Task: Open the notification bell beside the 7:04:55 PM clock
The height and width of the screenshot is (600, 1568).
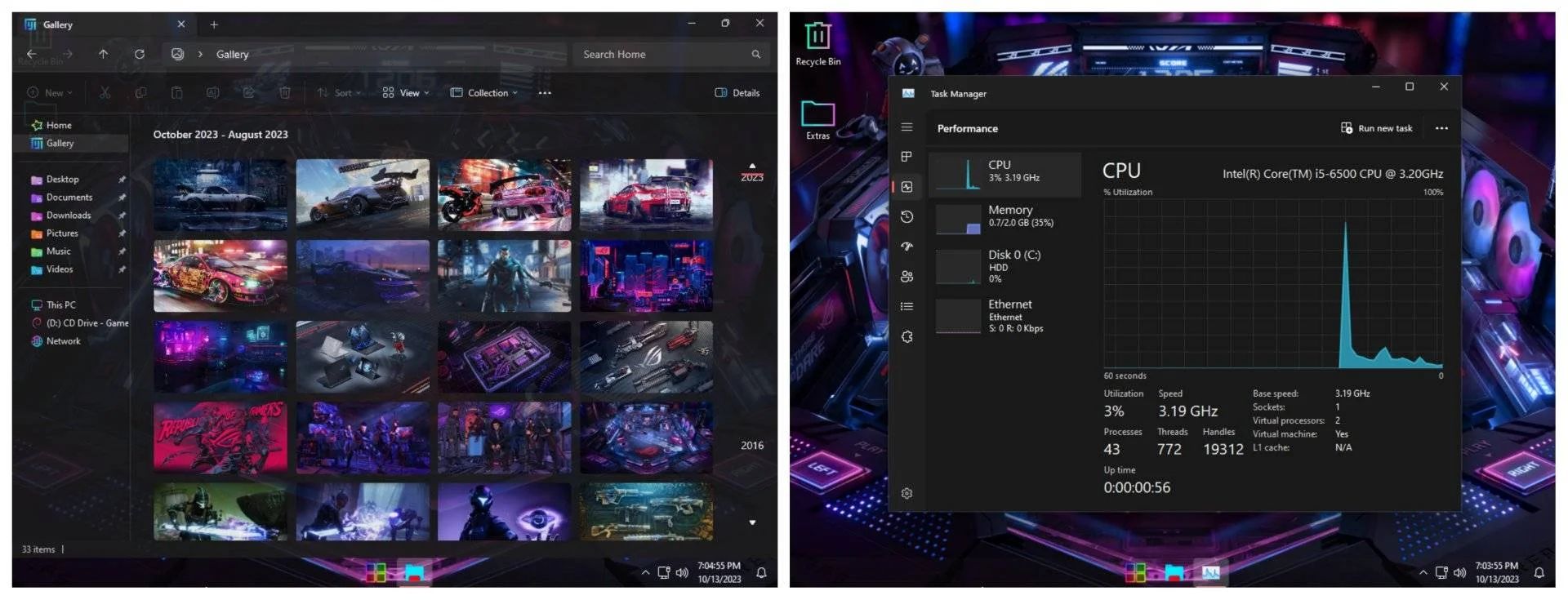Action: [761, 573]
